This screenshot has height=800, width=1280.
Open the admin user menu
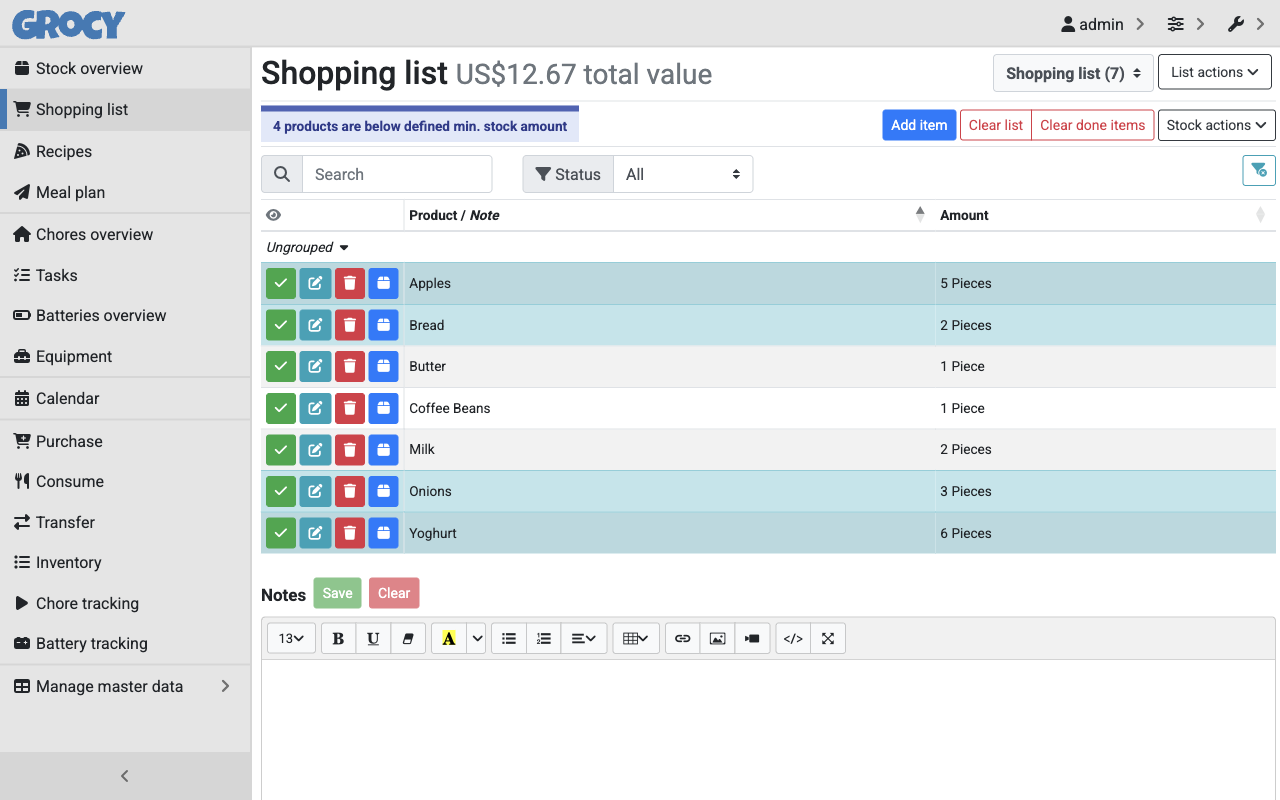click(1102, 24)
